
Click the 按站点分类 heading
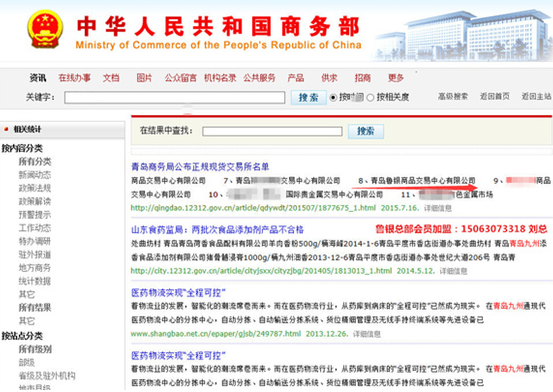click(22, 336)
